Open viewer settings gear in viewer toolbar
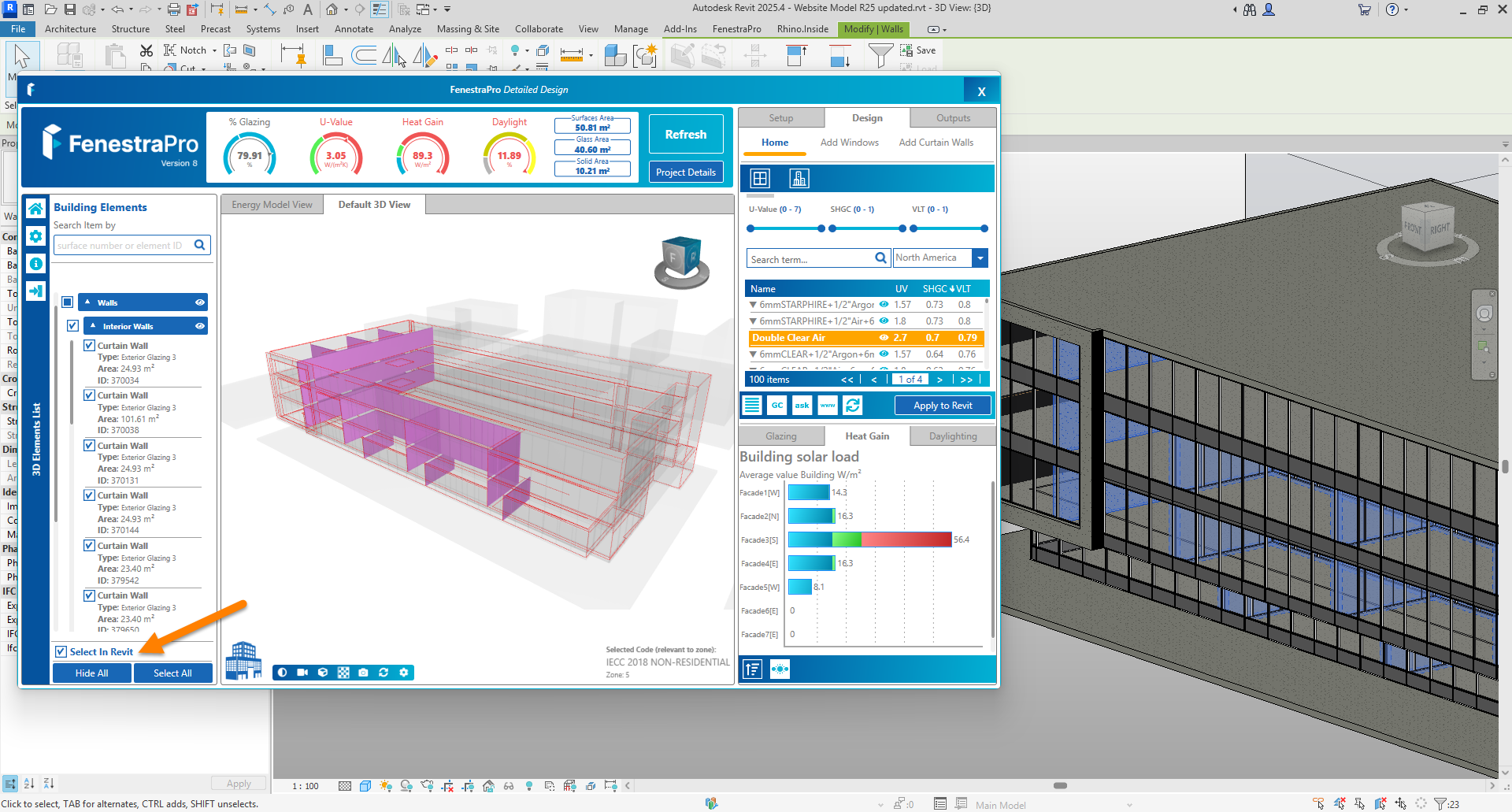 [404, 673]
